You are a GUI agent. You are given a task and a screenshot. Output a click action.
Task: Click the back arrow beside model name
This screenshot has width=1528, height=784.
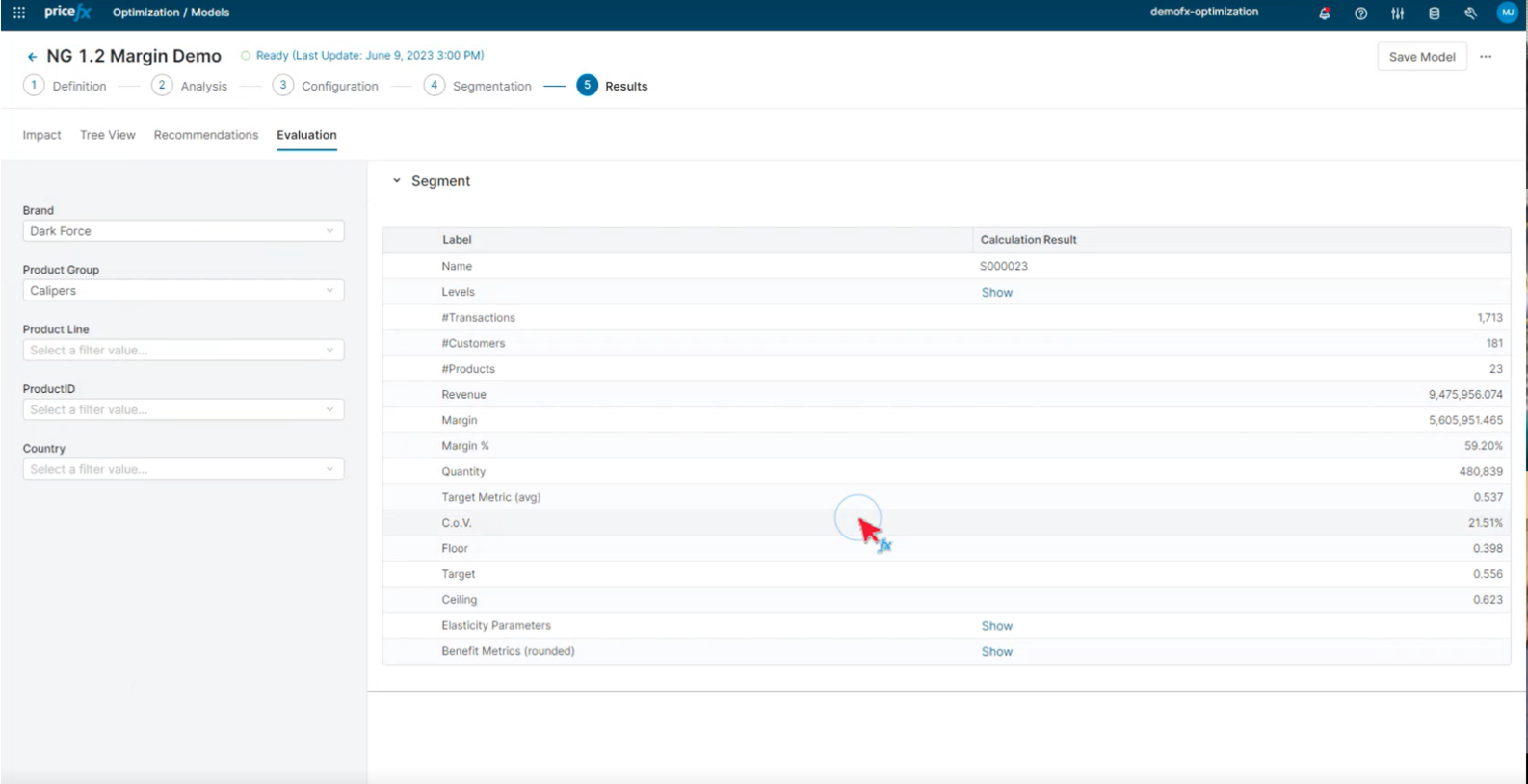32,57
